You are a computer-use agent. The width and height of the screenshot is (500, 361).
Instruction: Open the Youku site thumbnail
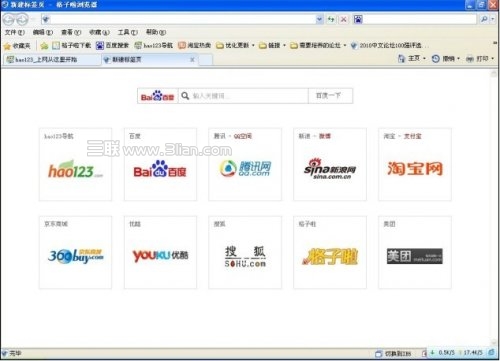click(x=160, y=252)
